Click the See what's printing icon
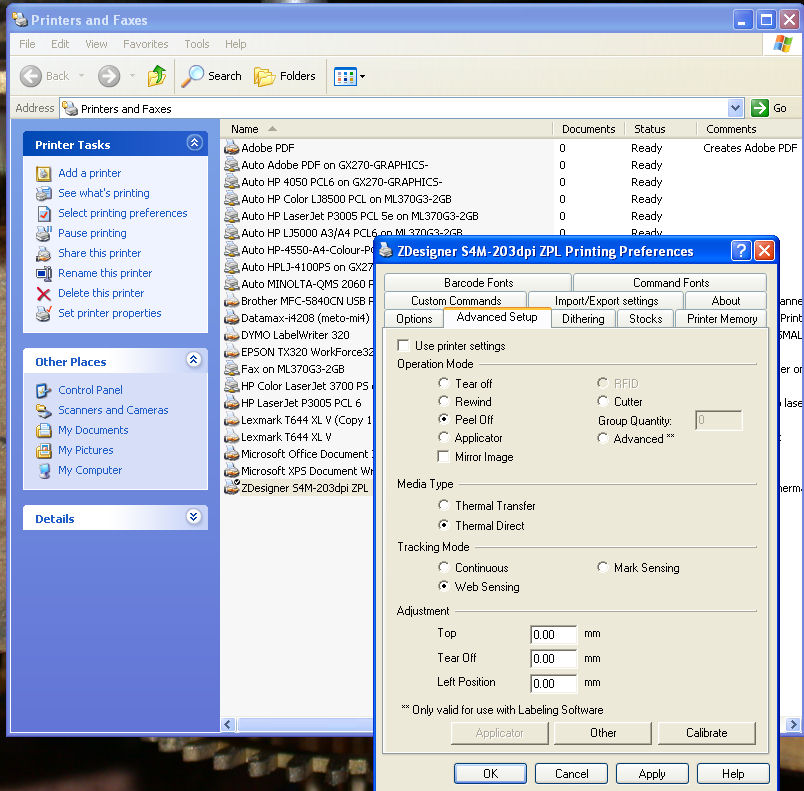 coord(44,193)
